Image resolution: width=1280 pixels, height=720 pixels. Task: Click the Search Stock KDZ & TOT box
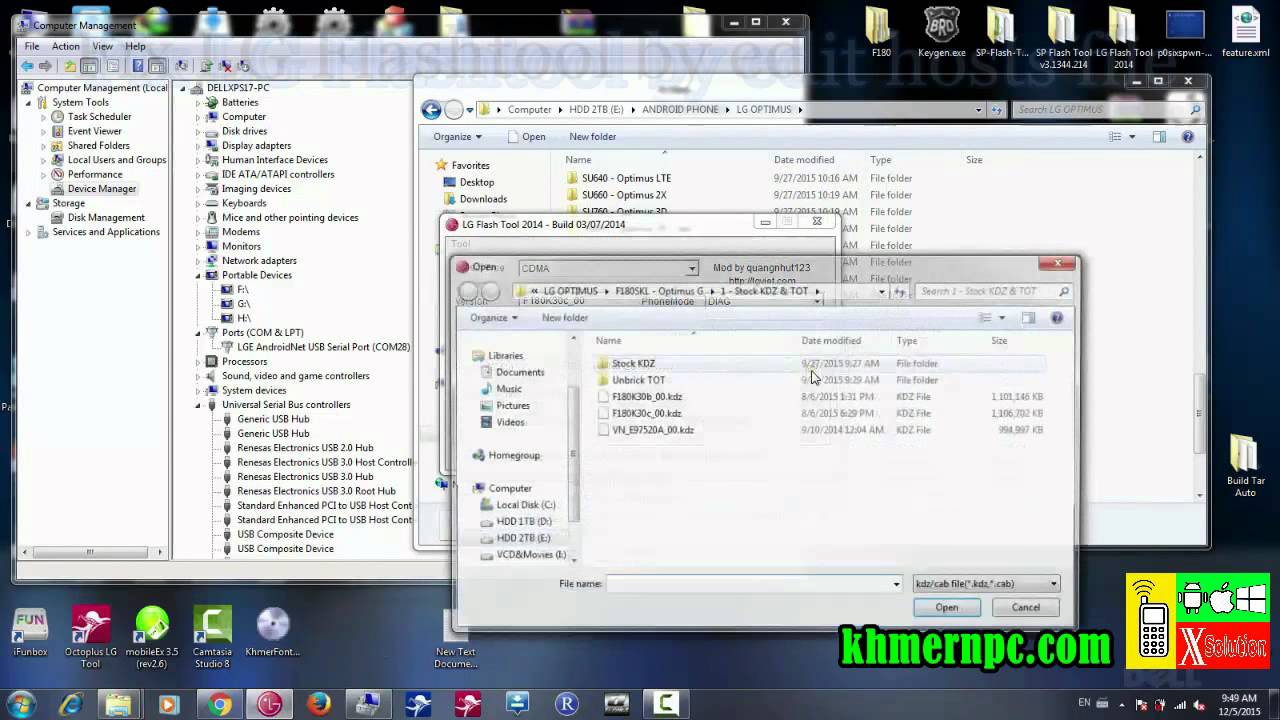click(993, 292)
